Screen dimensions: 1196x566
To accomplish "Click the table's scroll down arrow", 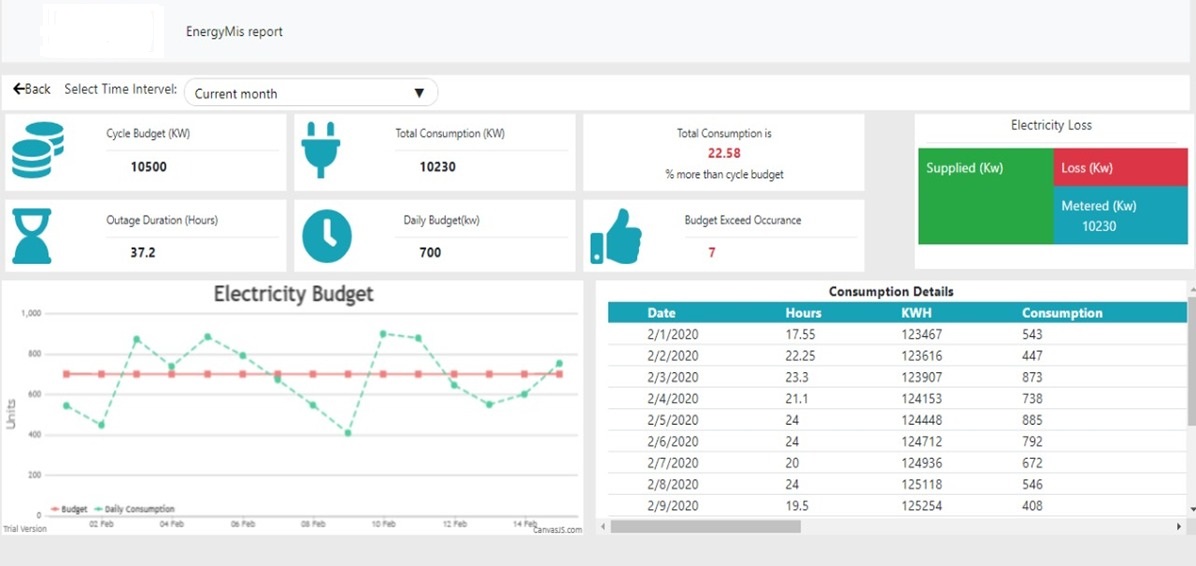I will (1191, 508).
